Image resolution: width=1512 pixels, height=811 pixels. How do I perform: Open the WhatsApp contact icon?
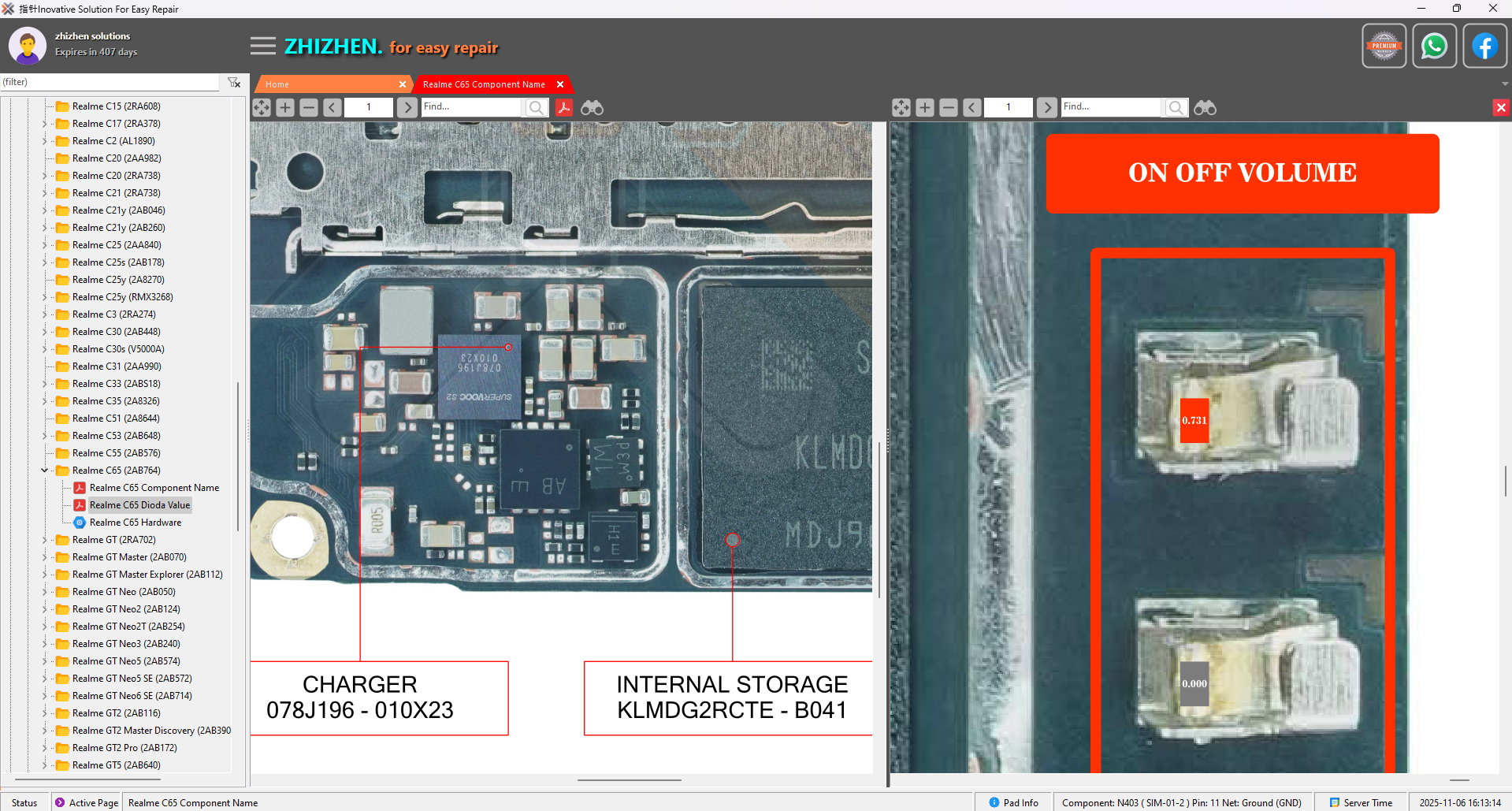click(x=1434, y=47)
